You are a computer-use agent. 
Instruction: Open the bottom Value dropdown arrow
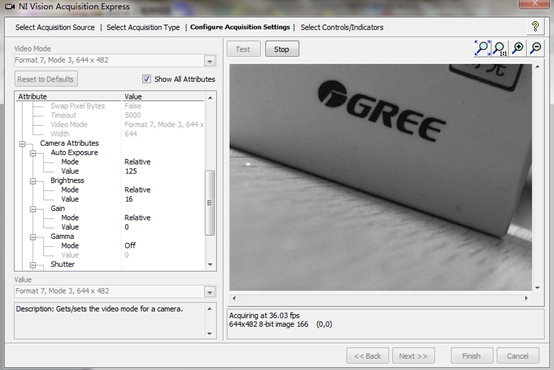(210, 292)
